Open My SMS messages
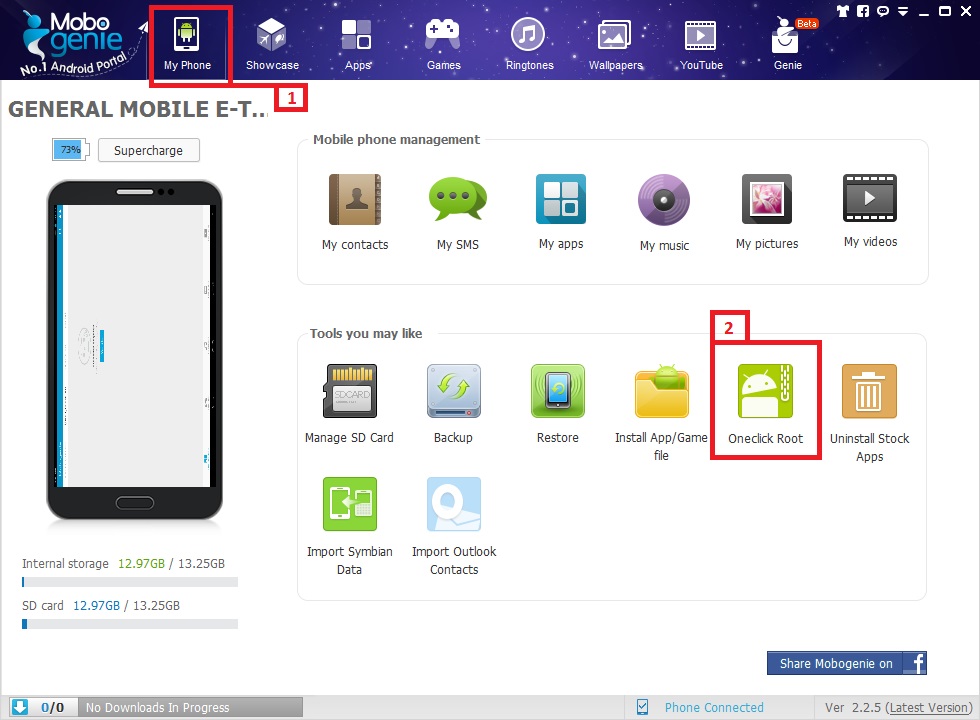Viewport: 980px width, 720px height. (x=457, y=201)
